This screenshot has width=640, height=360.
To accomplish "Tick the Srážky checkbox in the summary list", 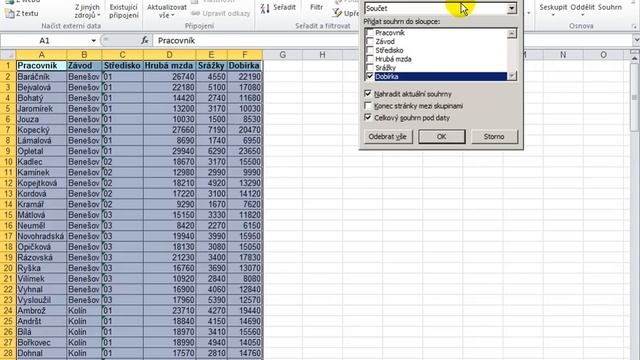I will [370, 67].
